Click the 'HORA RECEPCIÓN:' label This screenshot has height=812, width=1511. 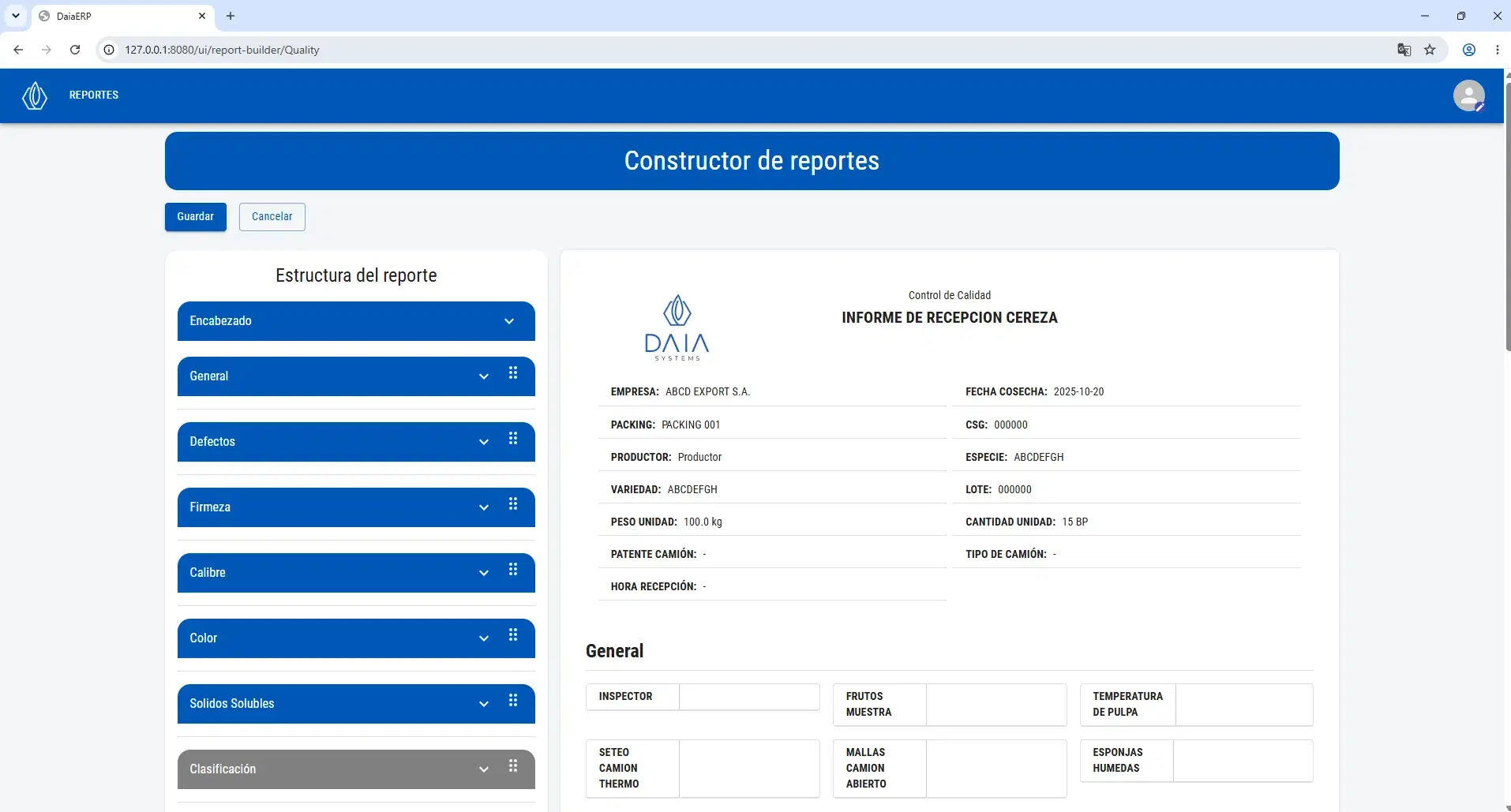[654, 587]
